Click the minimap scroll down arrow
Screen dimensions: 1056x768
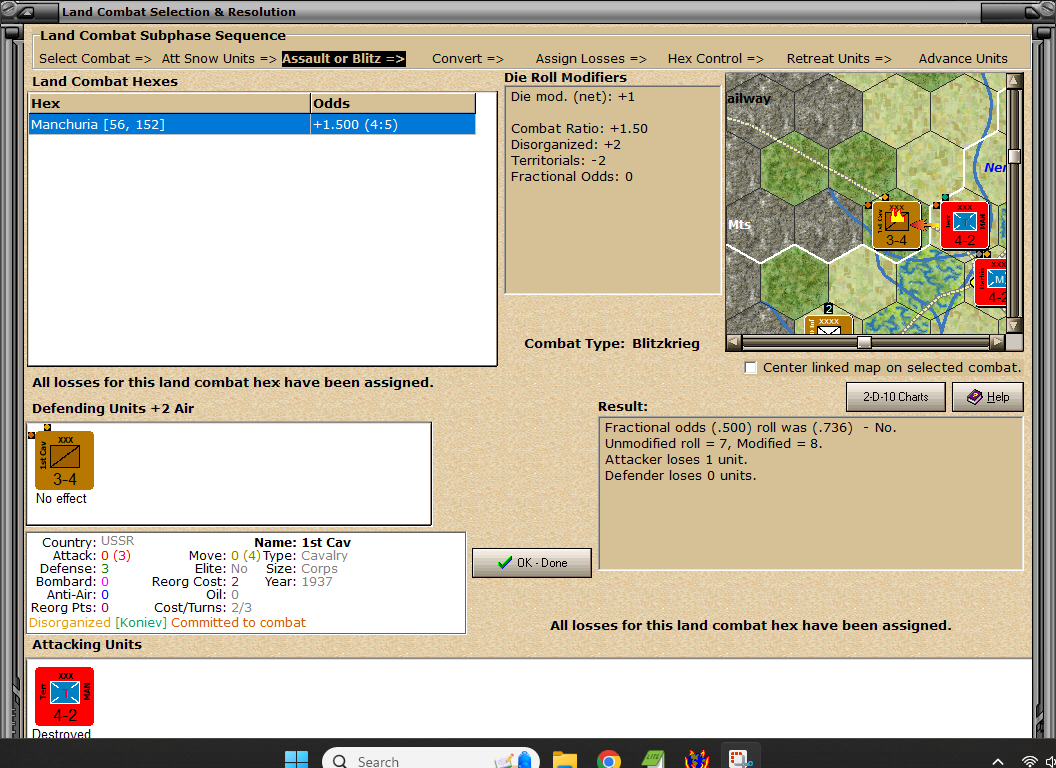click(1014, 325)
